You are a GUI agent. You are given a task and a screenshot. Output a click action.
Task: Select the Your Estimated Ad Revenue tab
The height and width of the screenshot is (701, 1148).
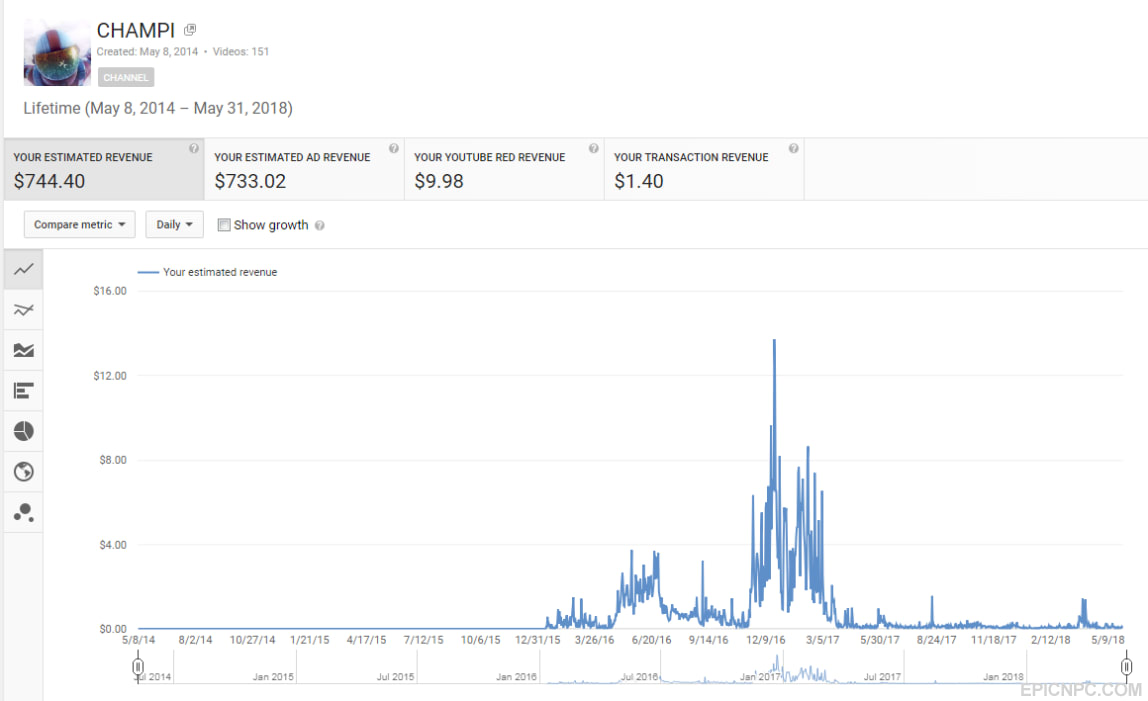(x=304, y=169)
